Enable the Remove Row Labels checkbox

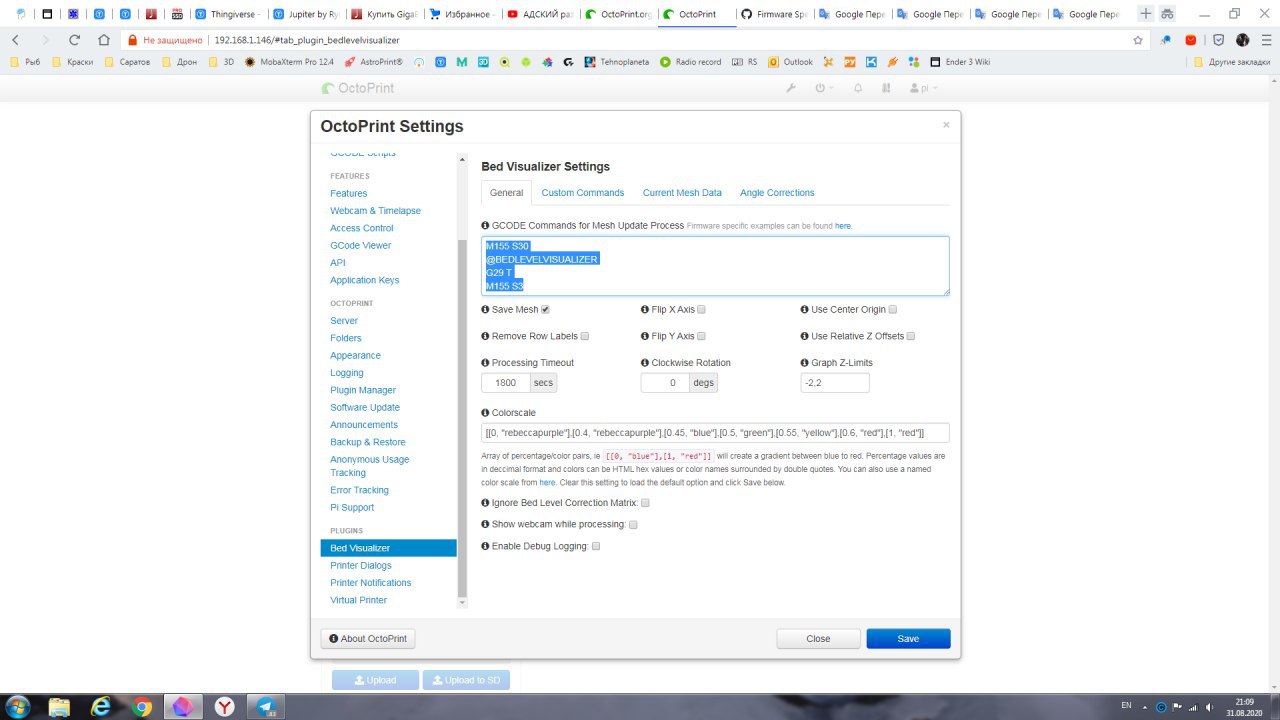(585, 337)
